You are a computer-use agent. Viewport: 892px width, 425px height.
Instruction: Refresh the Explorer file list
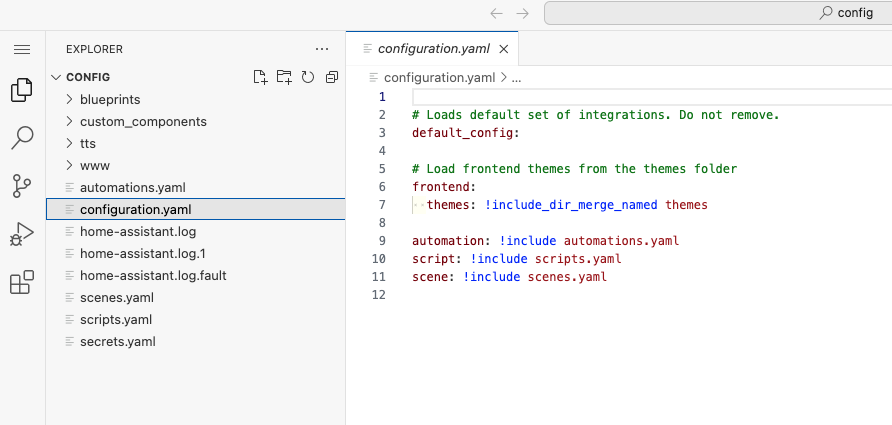[x=308, y=77]
